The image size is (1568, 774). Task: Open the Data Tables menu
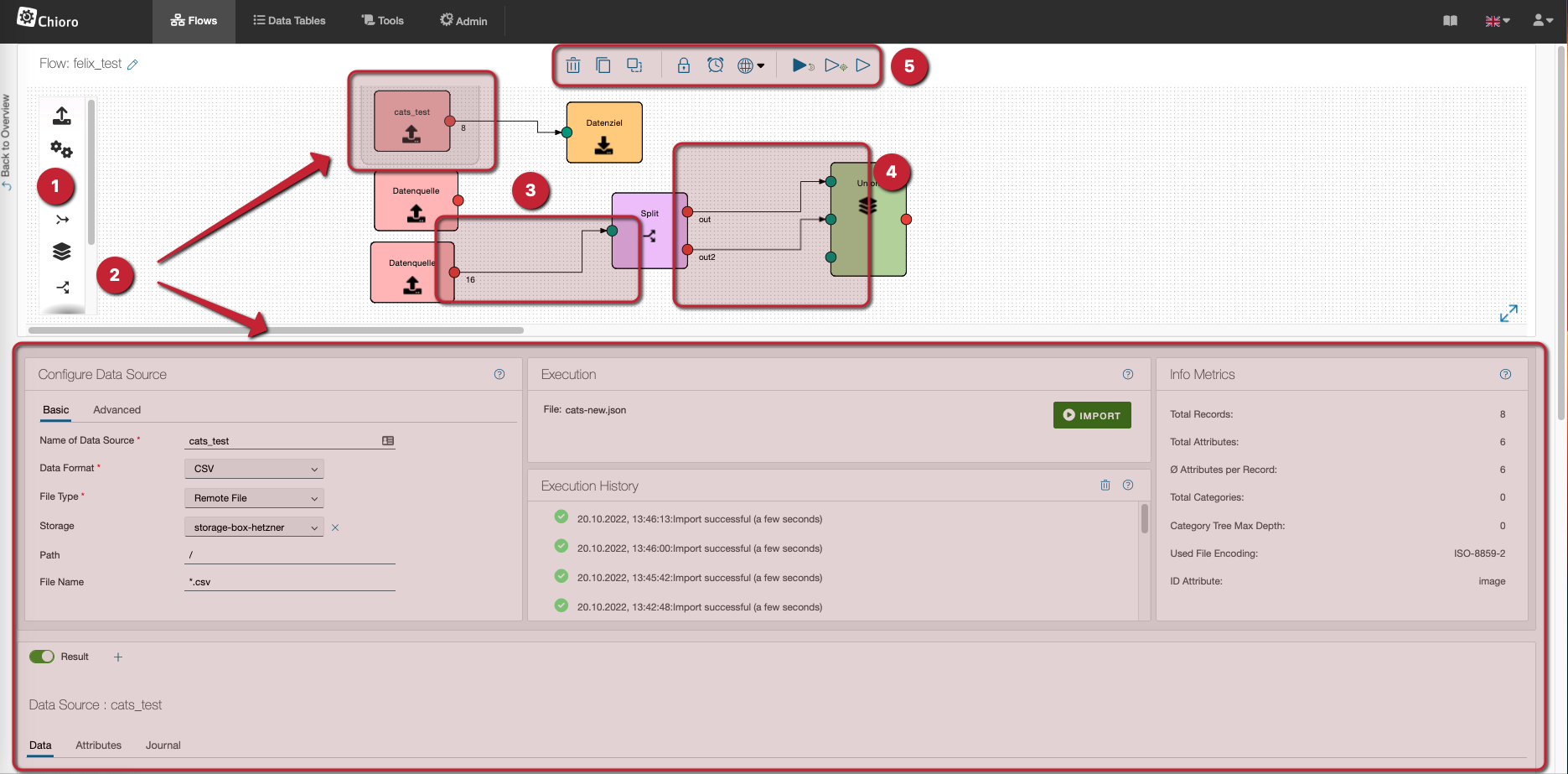point(289,21)
